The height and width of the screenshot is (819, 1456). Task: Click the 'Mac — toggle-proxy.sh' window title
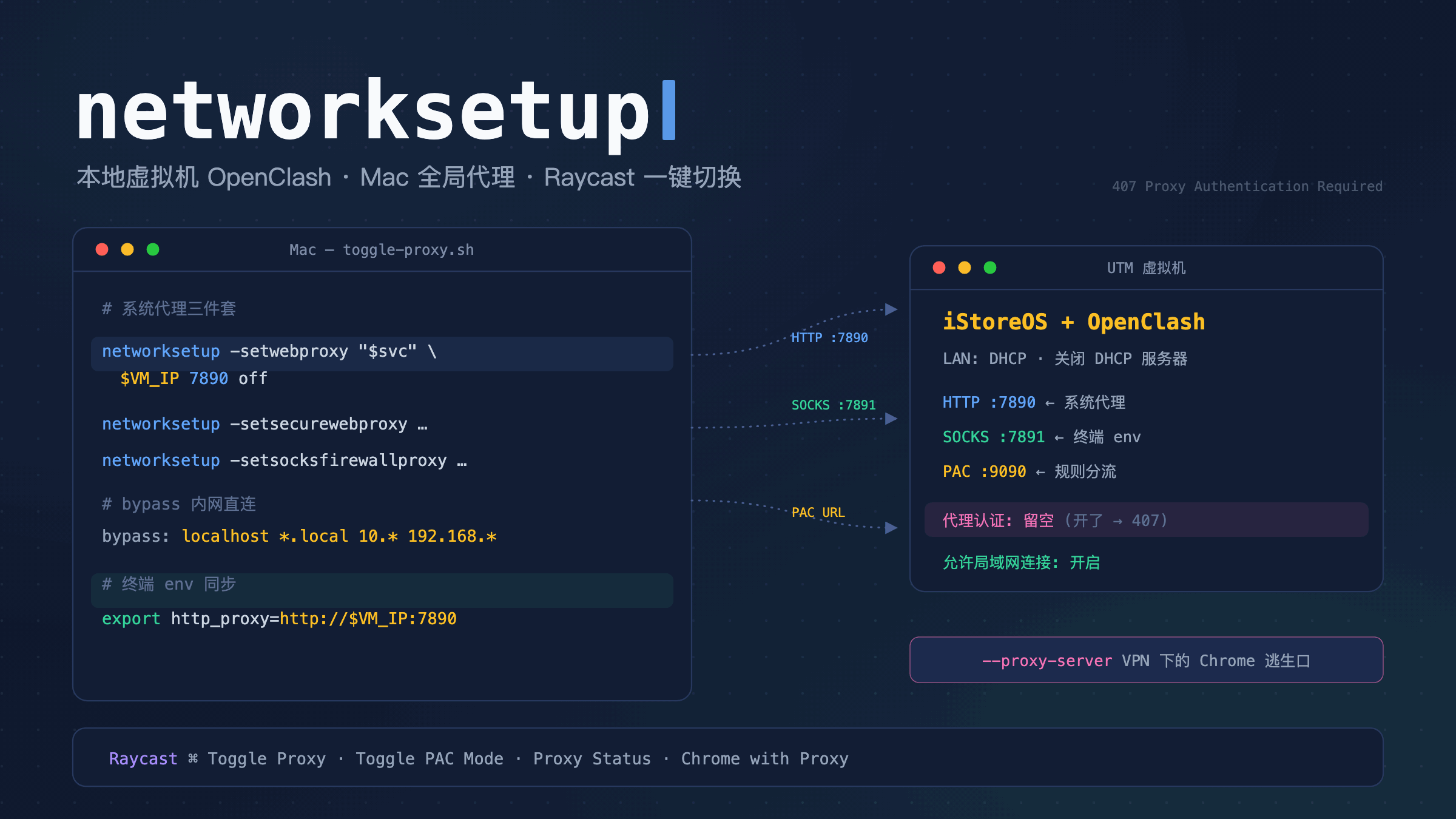click(x=382, y=250)
